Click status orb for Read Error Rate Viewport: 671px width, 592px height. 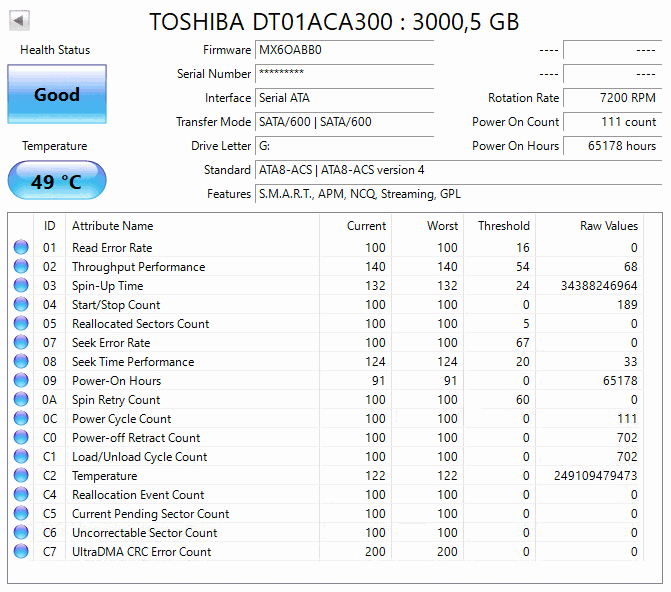click(21, 247)
